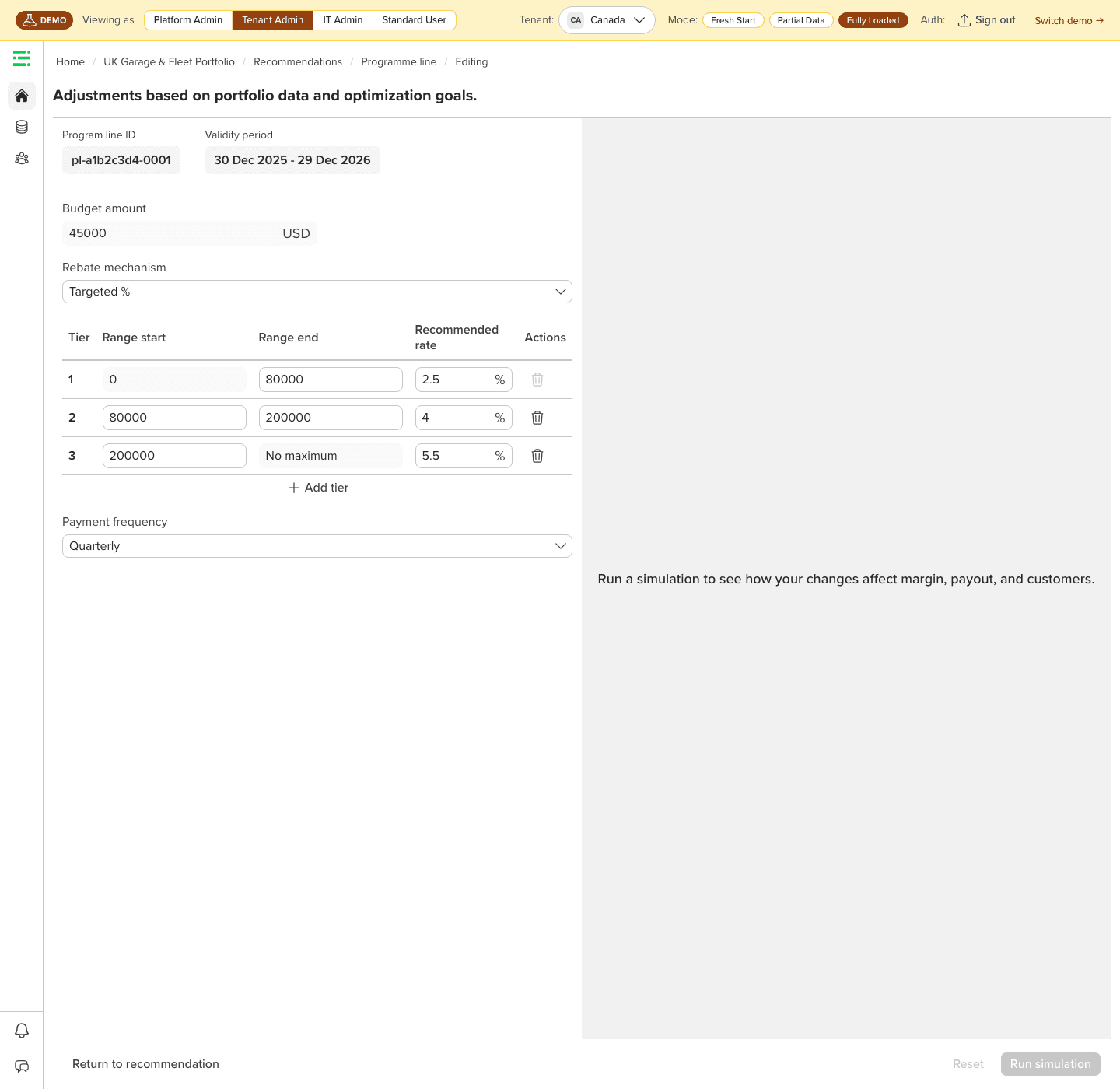Click the tier 3 rate field 5.5
Screen dimensions: 1120x1089
point(464,456)
